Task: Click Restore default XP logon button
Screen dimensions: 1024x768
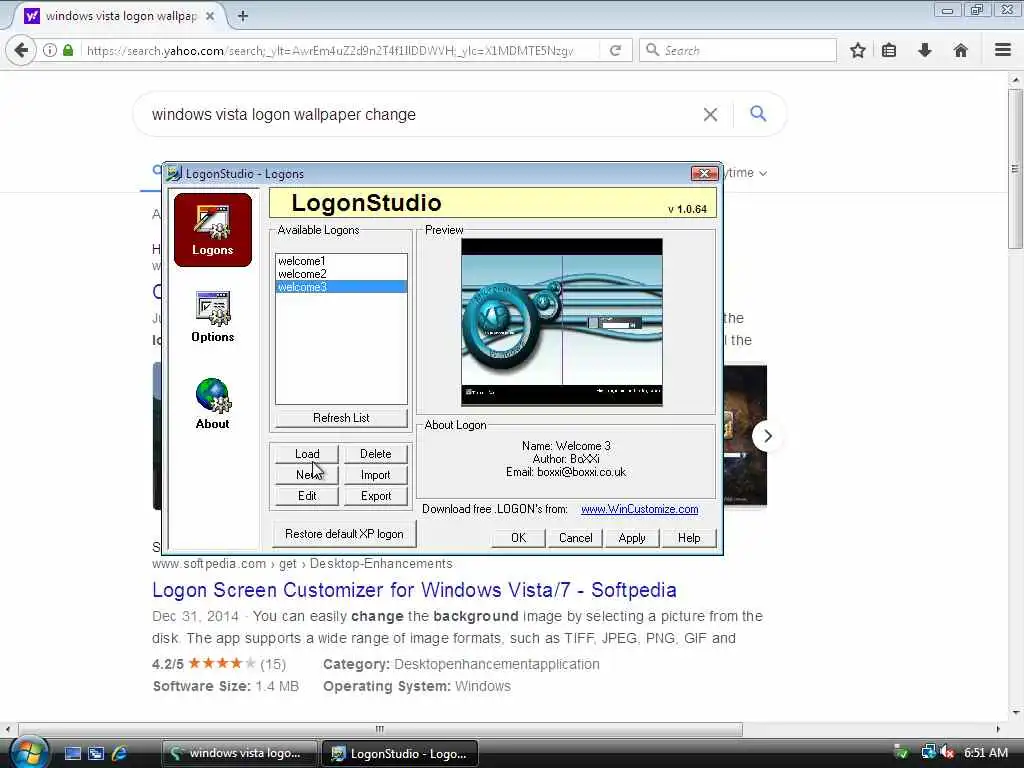Action: tap(344, 534)
